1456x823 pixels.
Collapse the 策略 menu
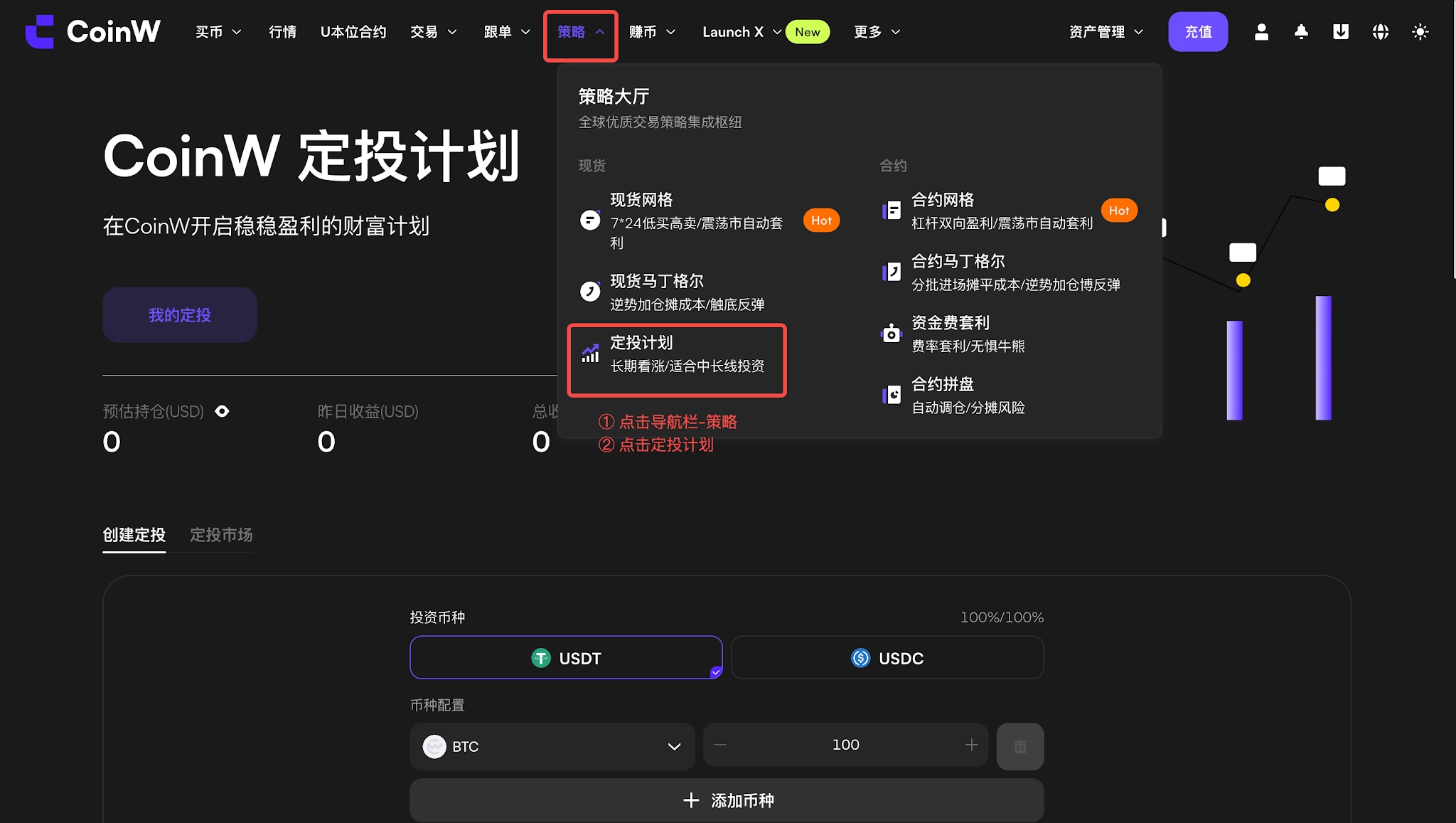click(581, 32)
